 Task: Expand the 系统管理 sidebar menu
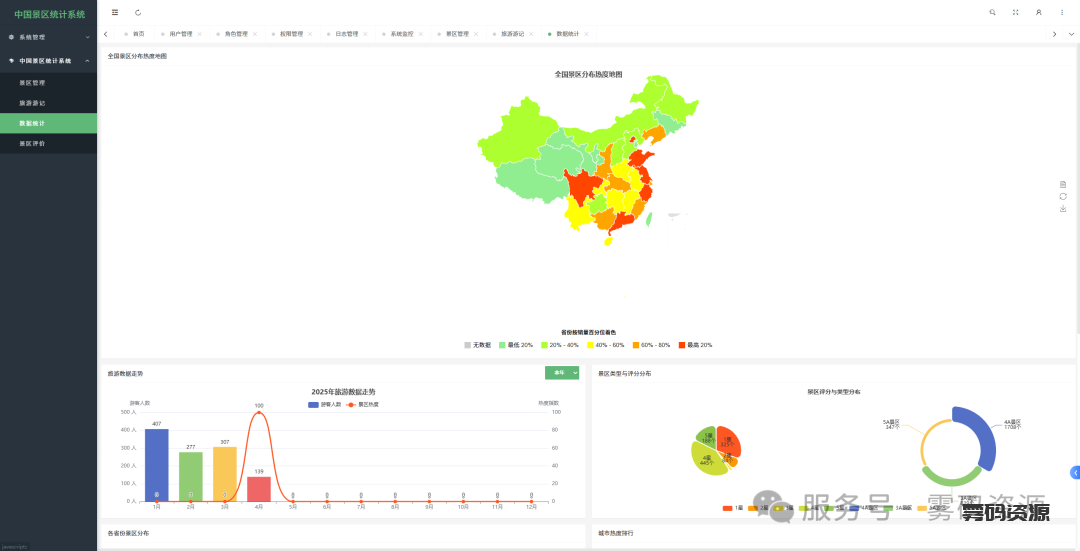tap(48, 37)
